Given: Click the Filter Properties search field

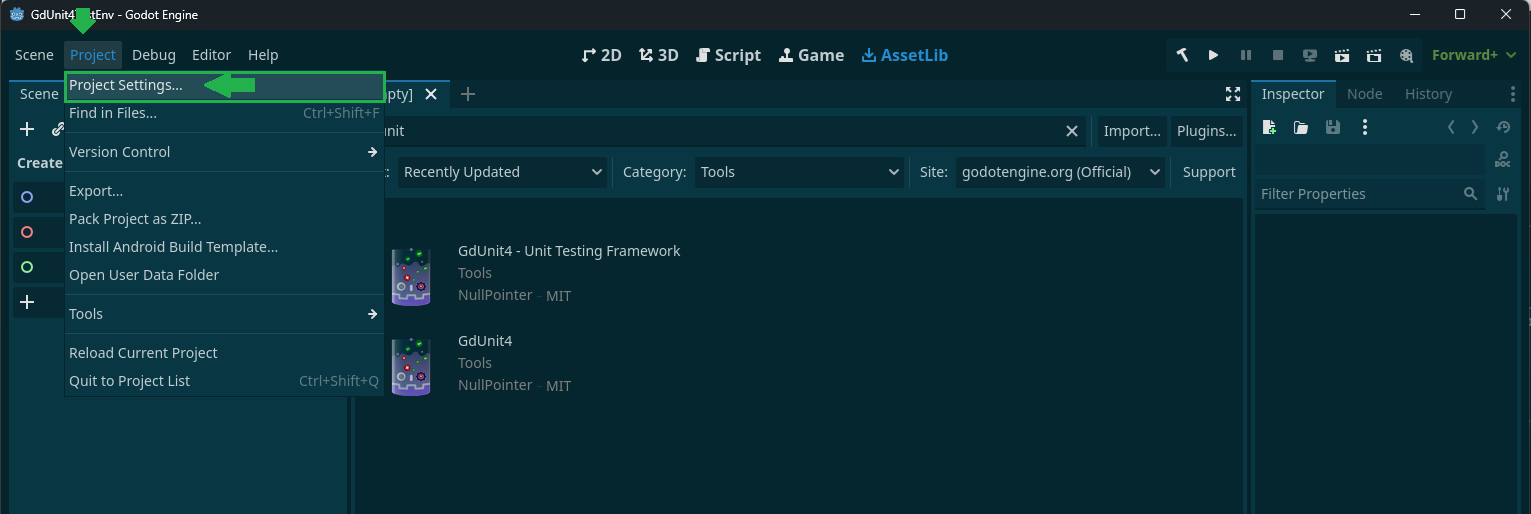Looking at the screenshot, I should 1356,194.
